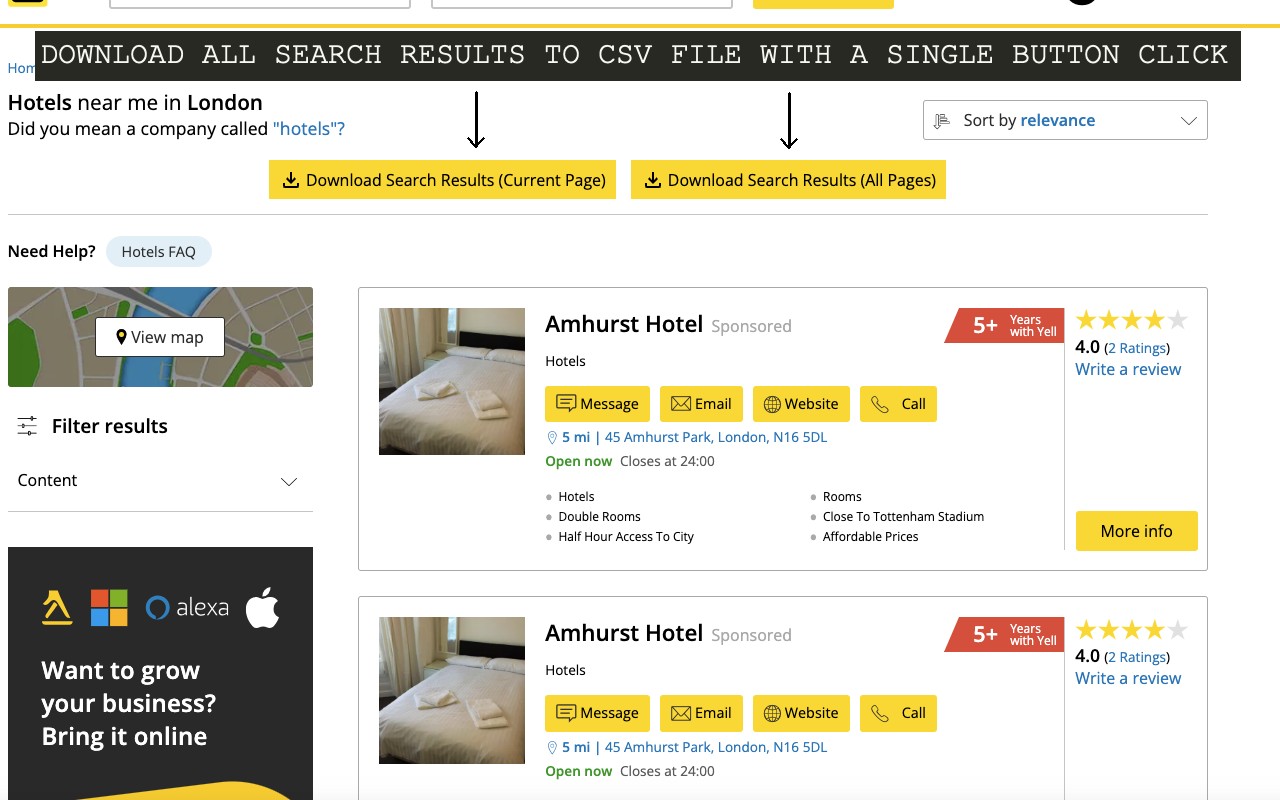The height and width of the screenshot is (800, 1280).
Task: Click the Microsoft logo in the ad banner
Action: coord(110,607)
